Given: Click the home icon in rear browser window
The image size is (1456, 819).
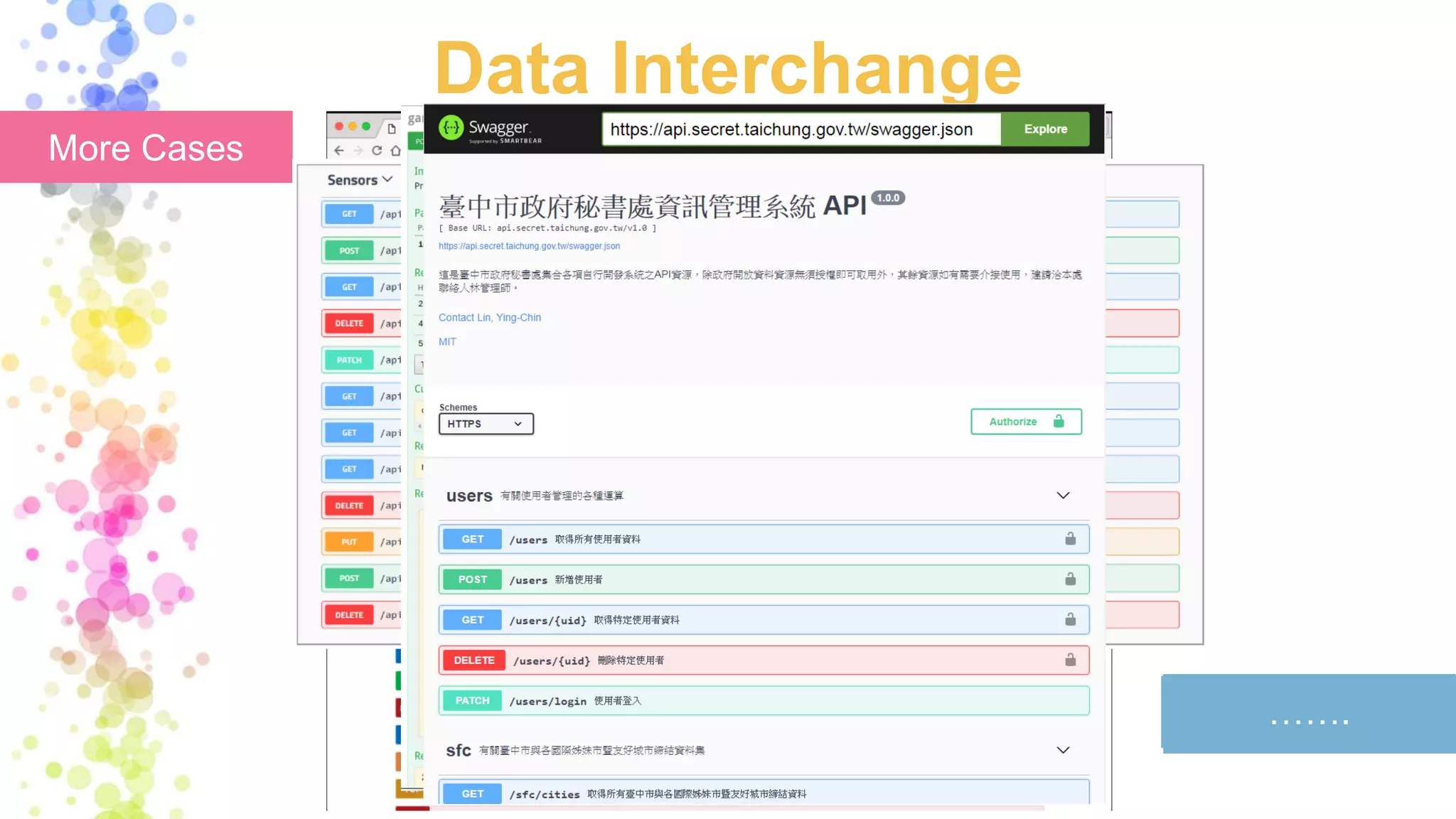Looking at the screenshot, I should [395, 151].
